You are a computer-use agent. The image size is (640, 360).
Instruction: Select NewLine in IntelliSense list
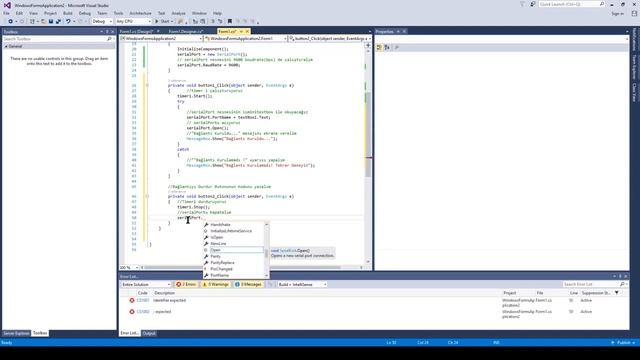pyautogui.click(x=218, y=244)
